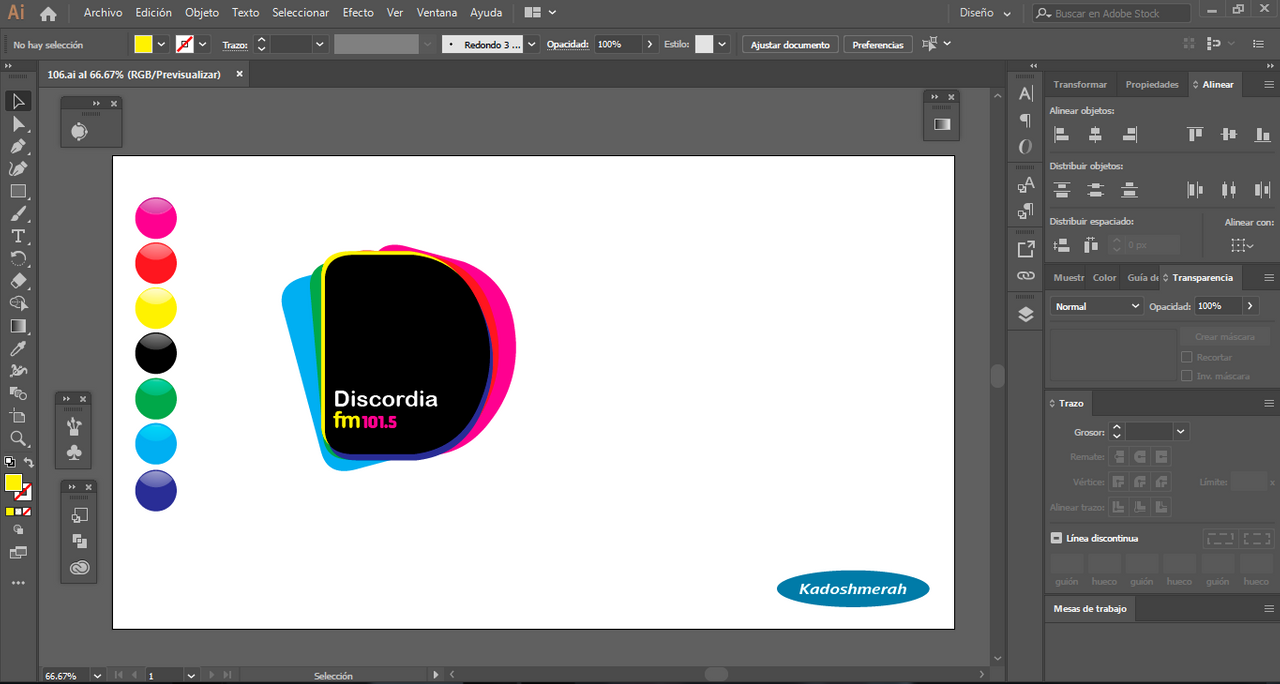Viewport: 1280px width, 684px height.
Task: Switch to the Color panel tab
Action: point(1105,277)
